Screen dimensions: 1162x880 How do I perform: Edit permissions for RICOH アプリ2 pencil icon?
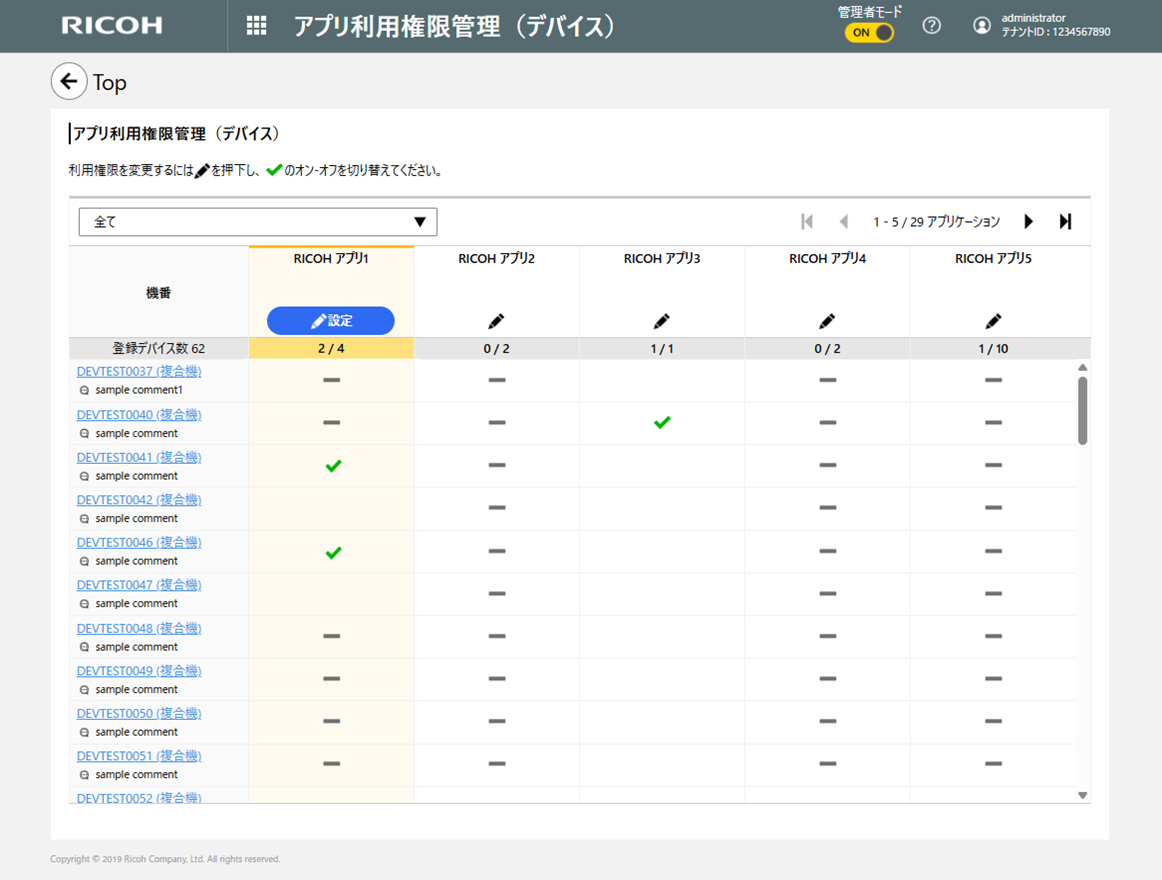click(496, 321)
